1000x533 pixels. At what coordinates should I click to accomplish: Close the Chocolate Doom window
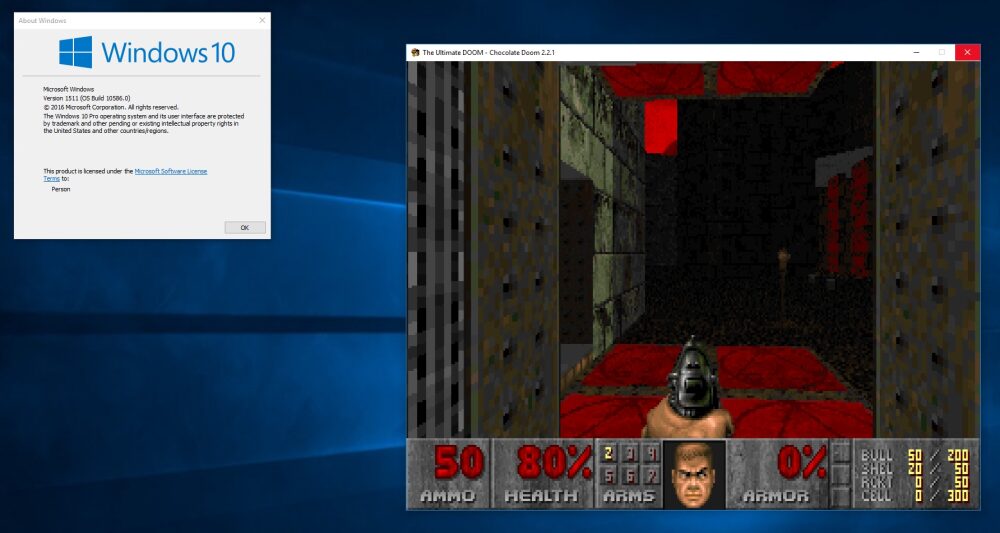pos(967,52)
